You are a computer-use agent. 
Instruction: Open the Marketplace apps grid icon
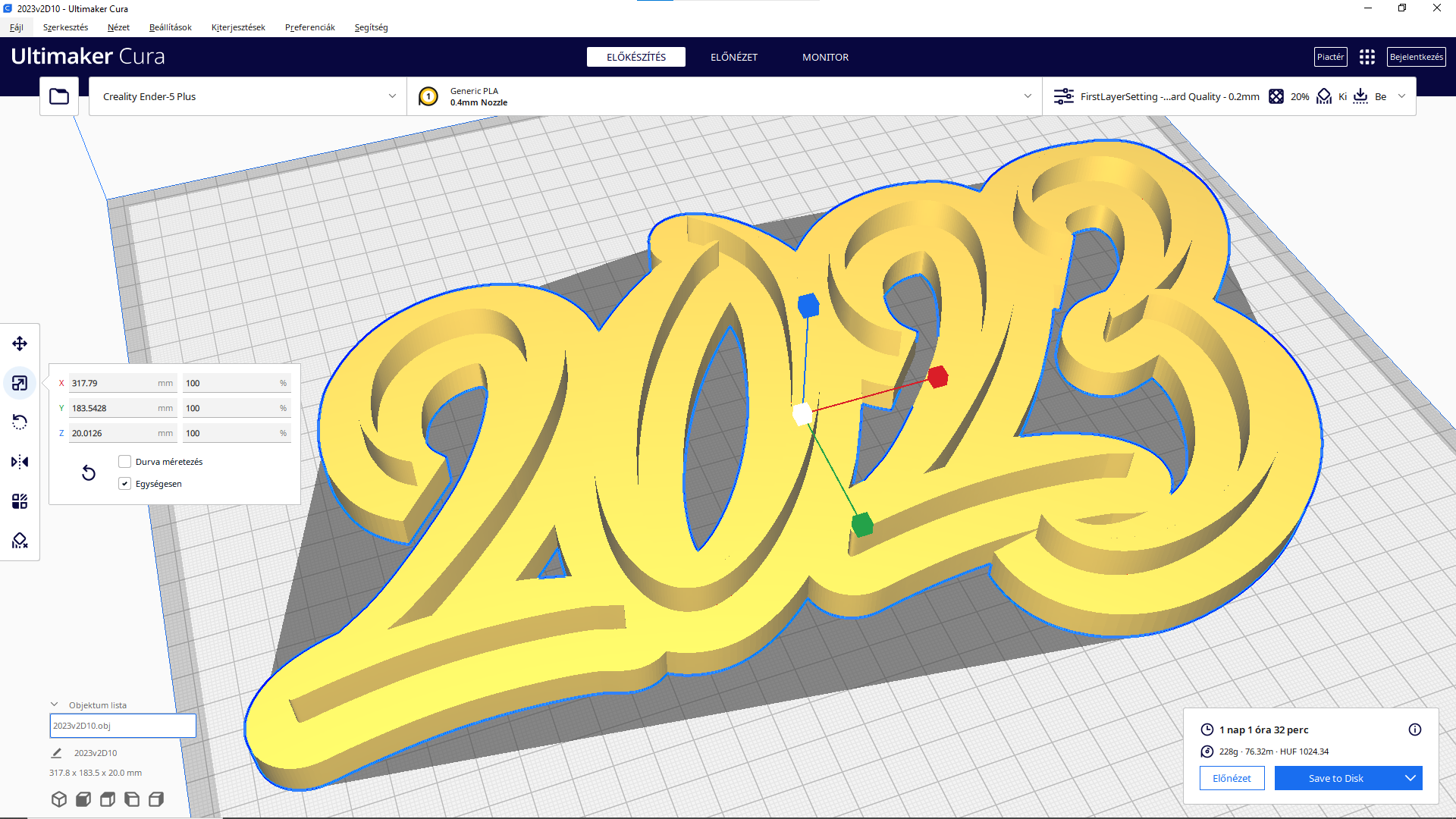pyautogui.click(x=1368, y=56)
